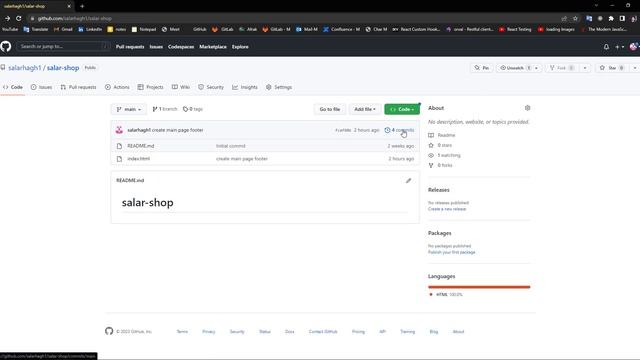The width and height of the screenshot is (640, 360).
Task: Open Explore in top navigation
Action: (240, 47)
